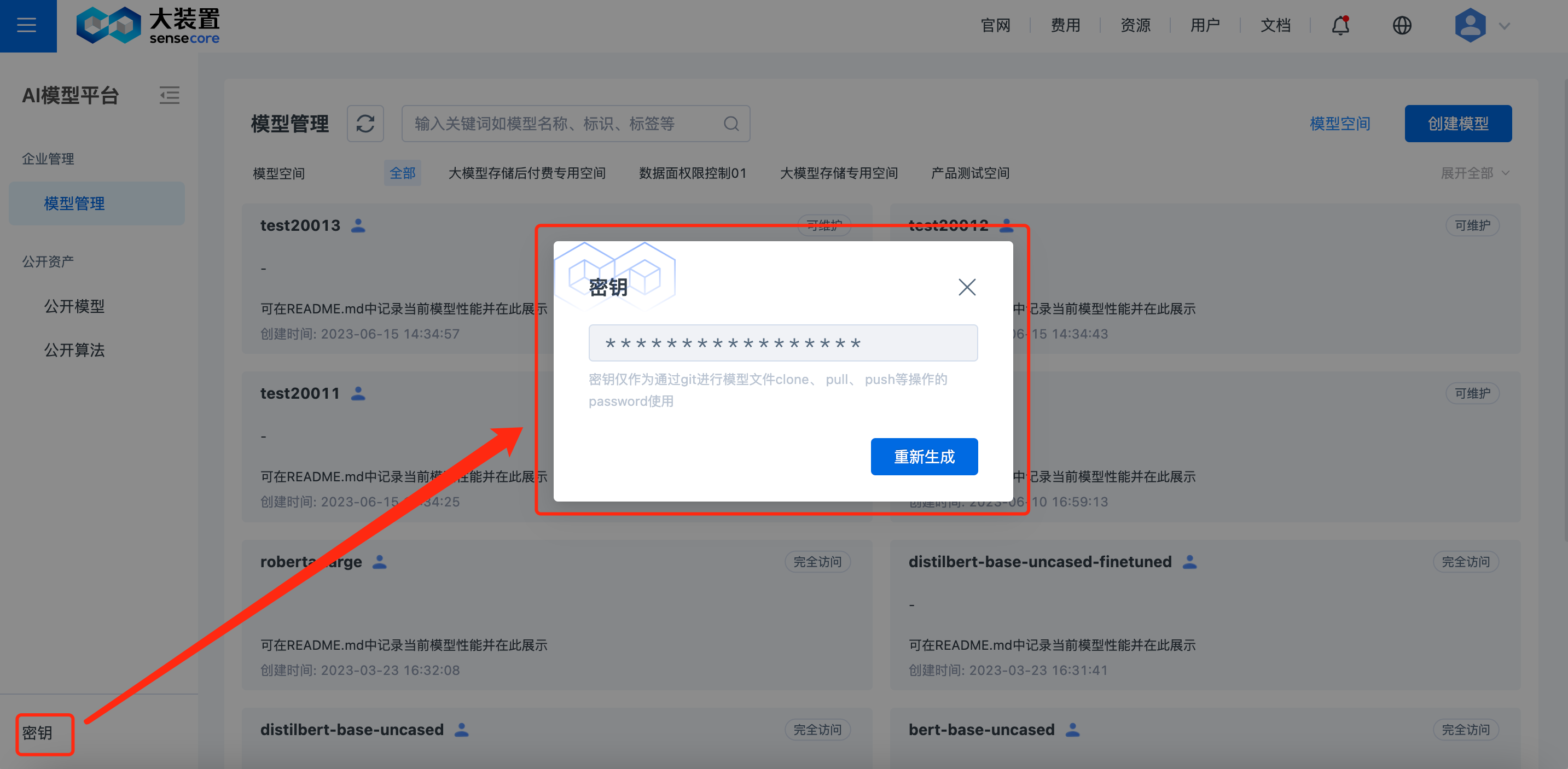Viewport: 1568px width, 769px height.
Task: Select 模型管理 in the sidebar
Action: coord(97,203)
